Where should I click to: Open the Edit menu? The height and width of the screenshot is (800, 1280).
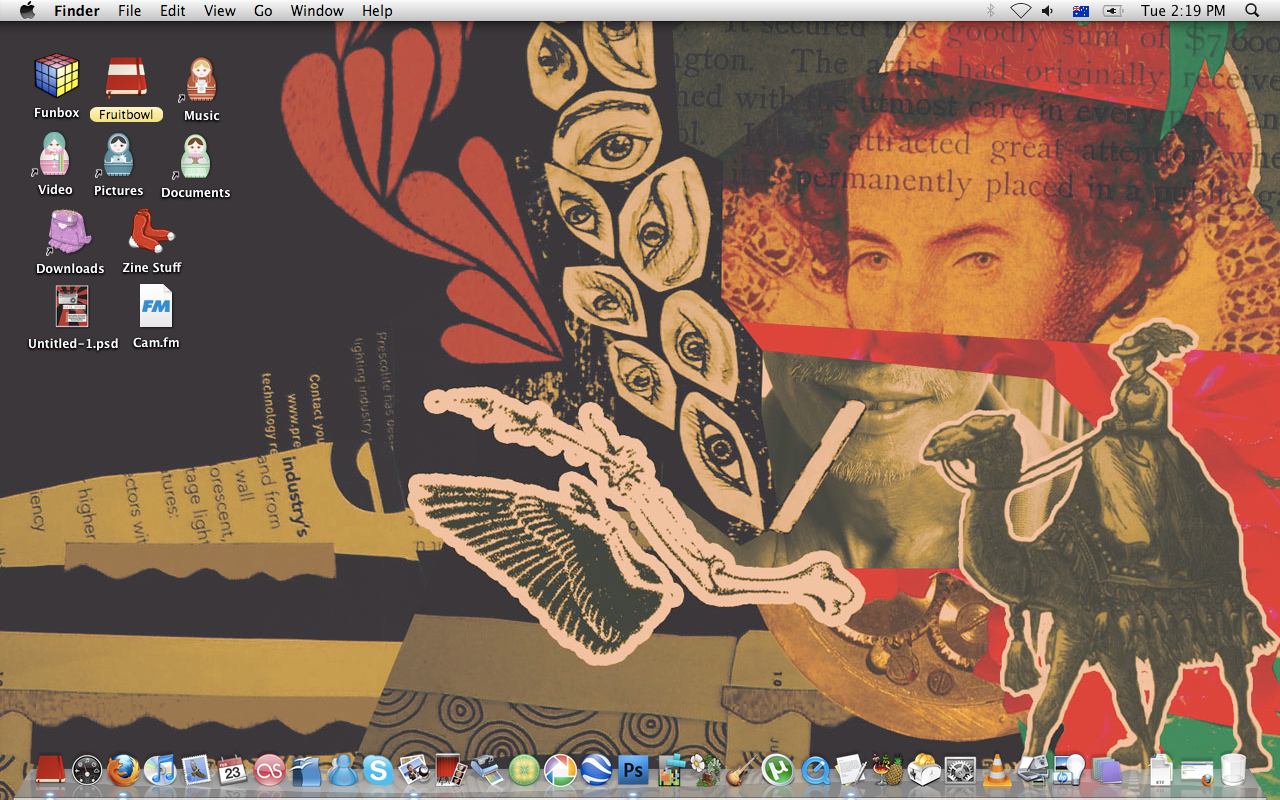pyautogui.click(x=173, y=11)
